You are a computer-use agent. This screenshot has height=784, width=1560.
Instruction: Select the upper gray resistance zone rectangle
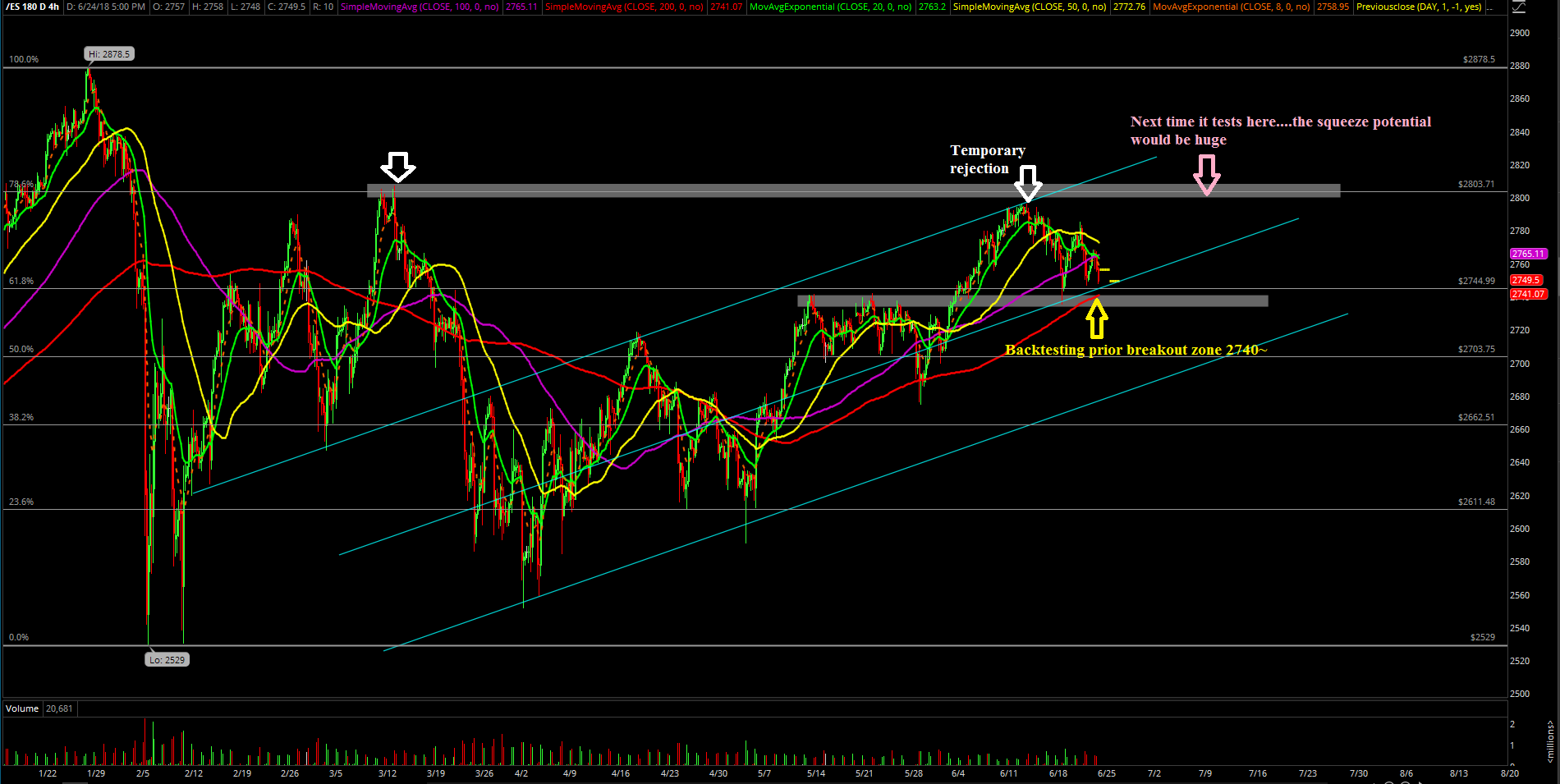click(x=853, y=190)
